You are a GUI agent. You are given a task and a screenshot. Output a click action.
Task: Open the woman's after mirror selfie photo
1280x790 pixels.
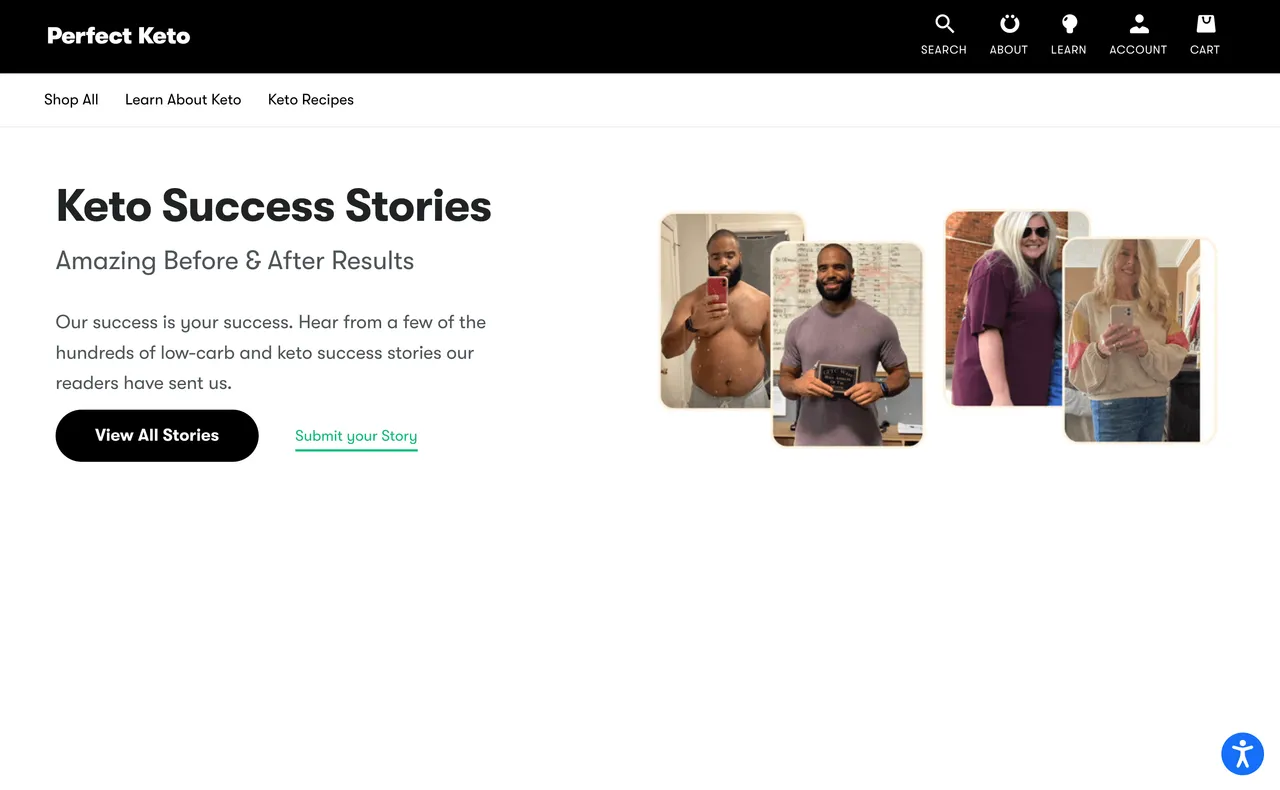1138,340
